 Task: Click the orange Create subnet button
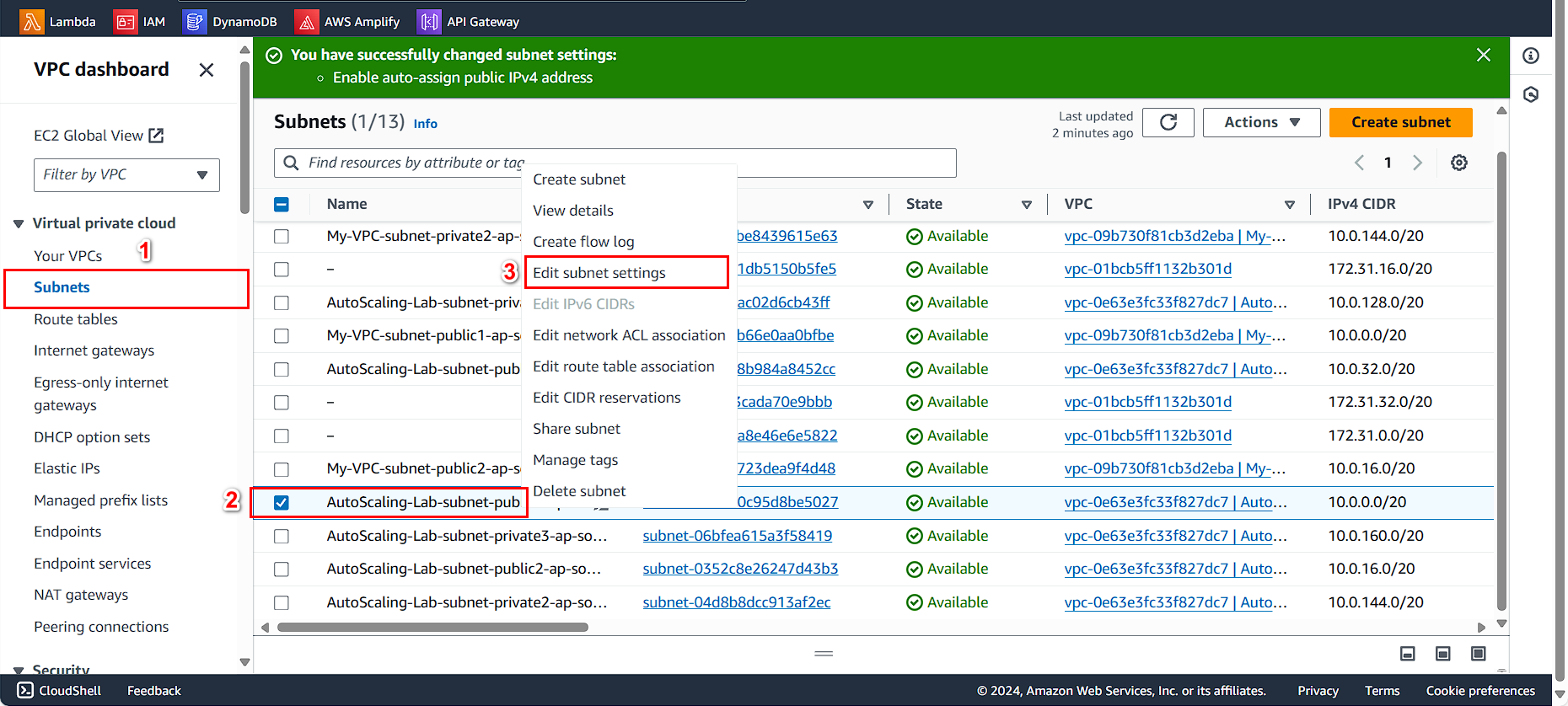tap(1401, 122)
